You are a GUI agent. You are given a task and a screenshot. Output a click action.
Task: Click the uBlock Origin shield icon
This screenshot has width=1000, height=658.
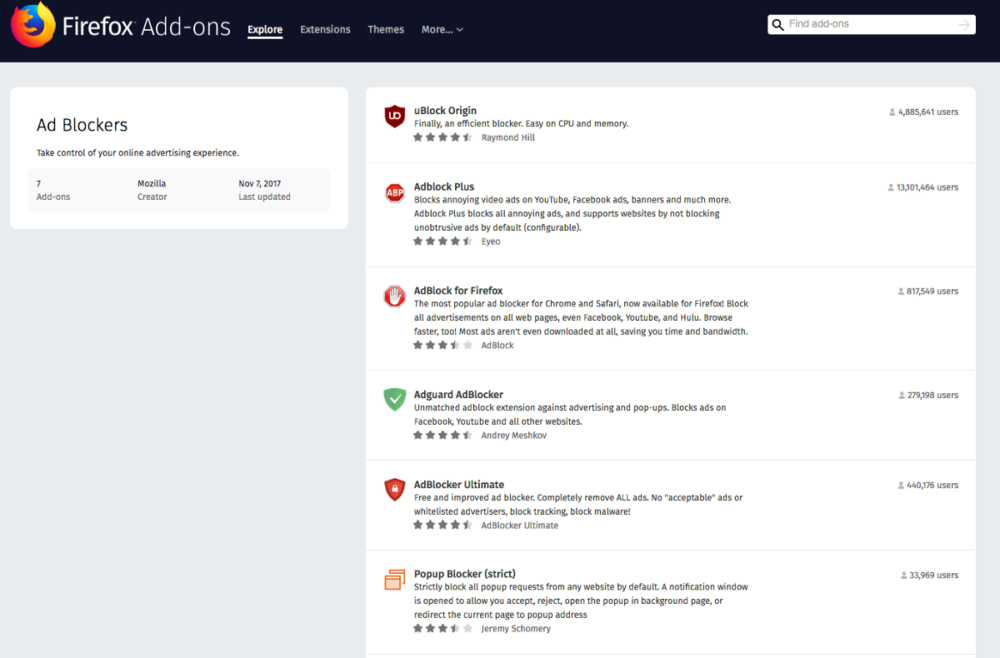click(394, 117)
